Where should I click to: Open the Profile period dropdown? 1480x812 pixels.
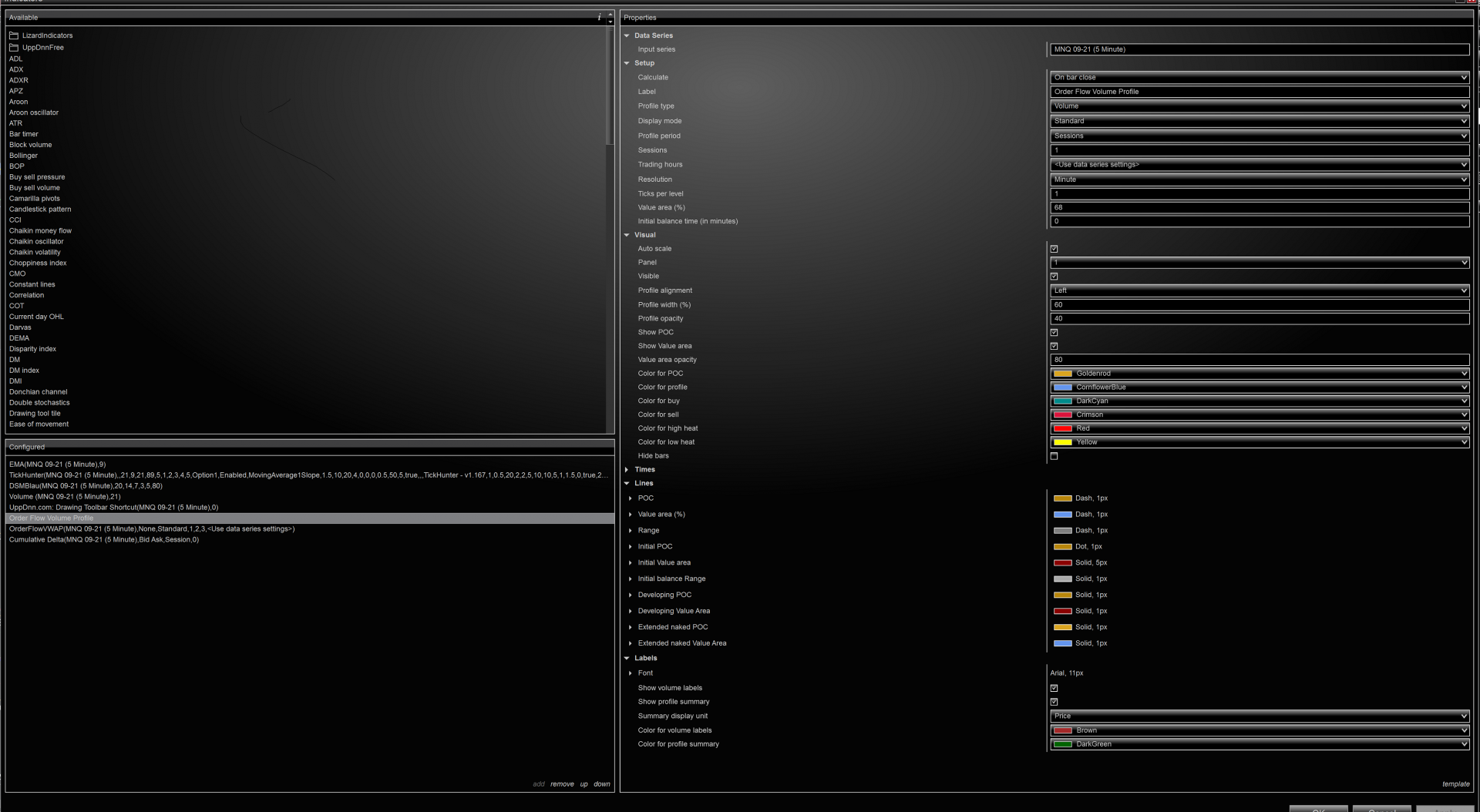1260,136
